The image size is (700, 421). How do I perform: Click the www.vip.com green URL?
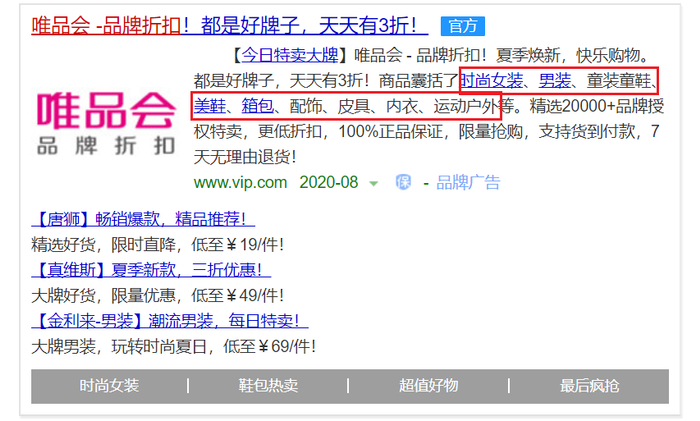pos(240,183)
